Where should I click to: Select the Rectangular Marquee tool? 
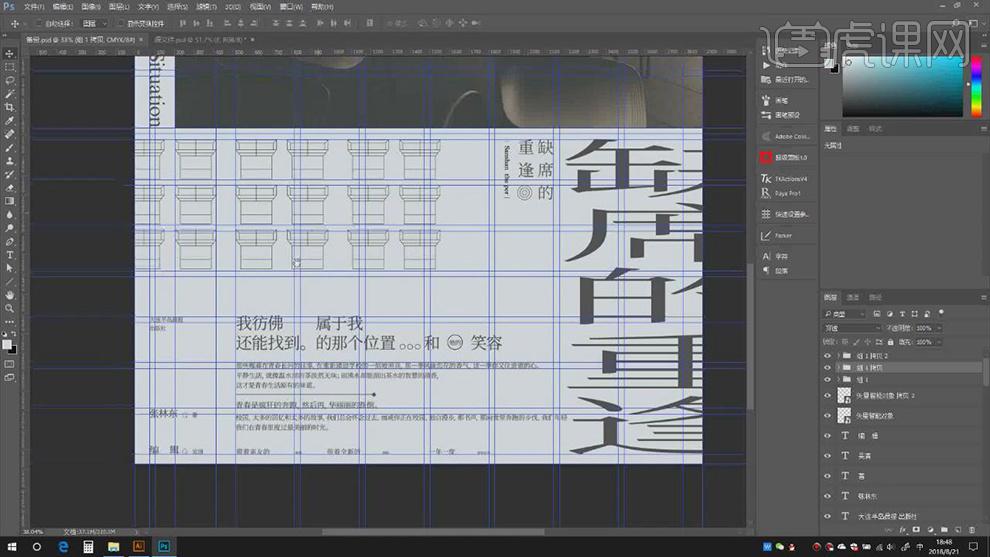point(9,67)
